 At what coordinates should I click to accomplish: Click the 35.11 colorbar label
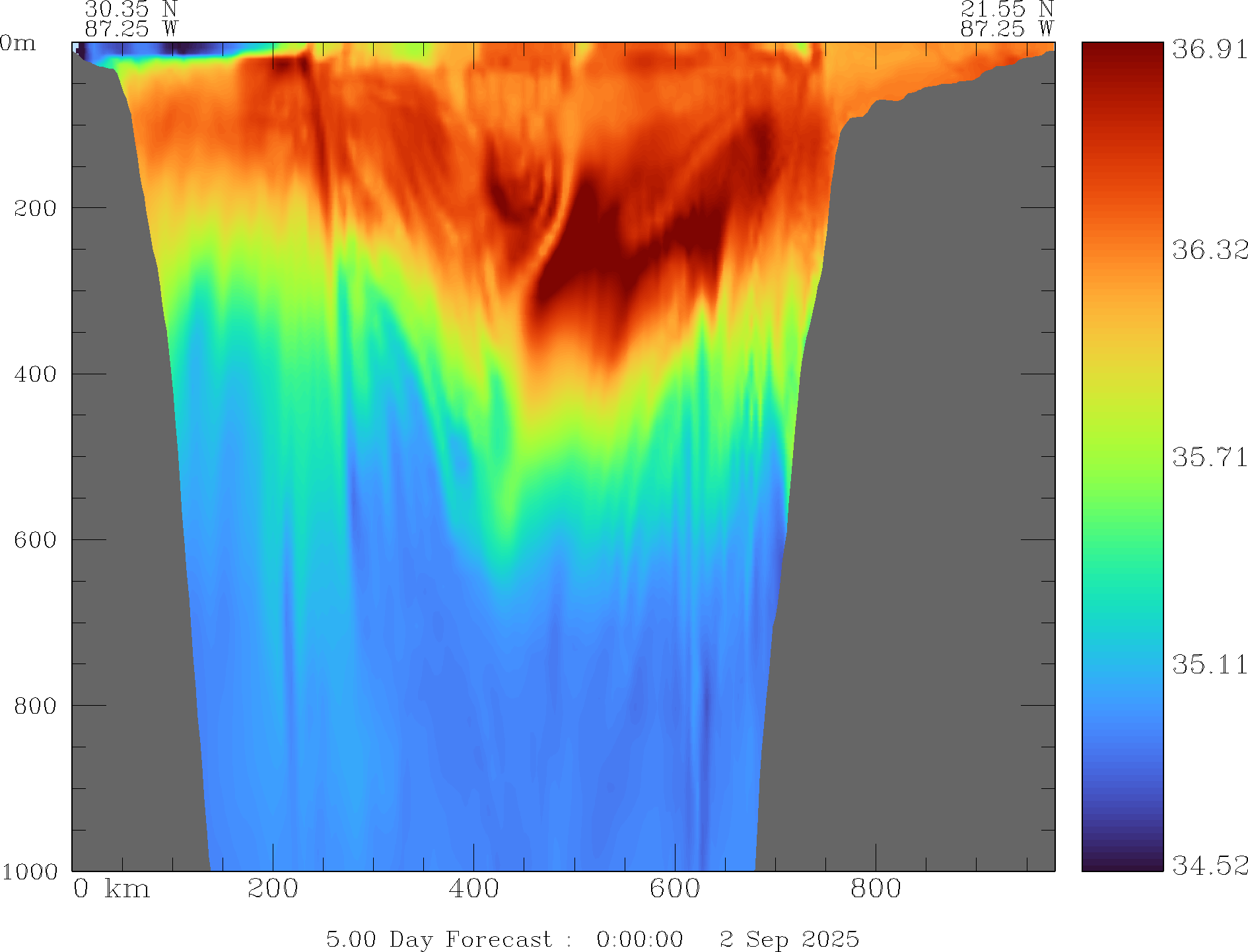1209,664
